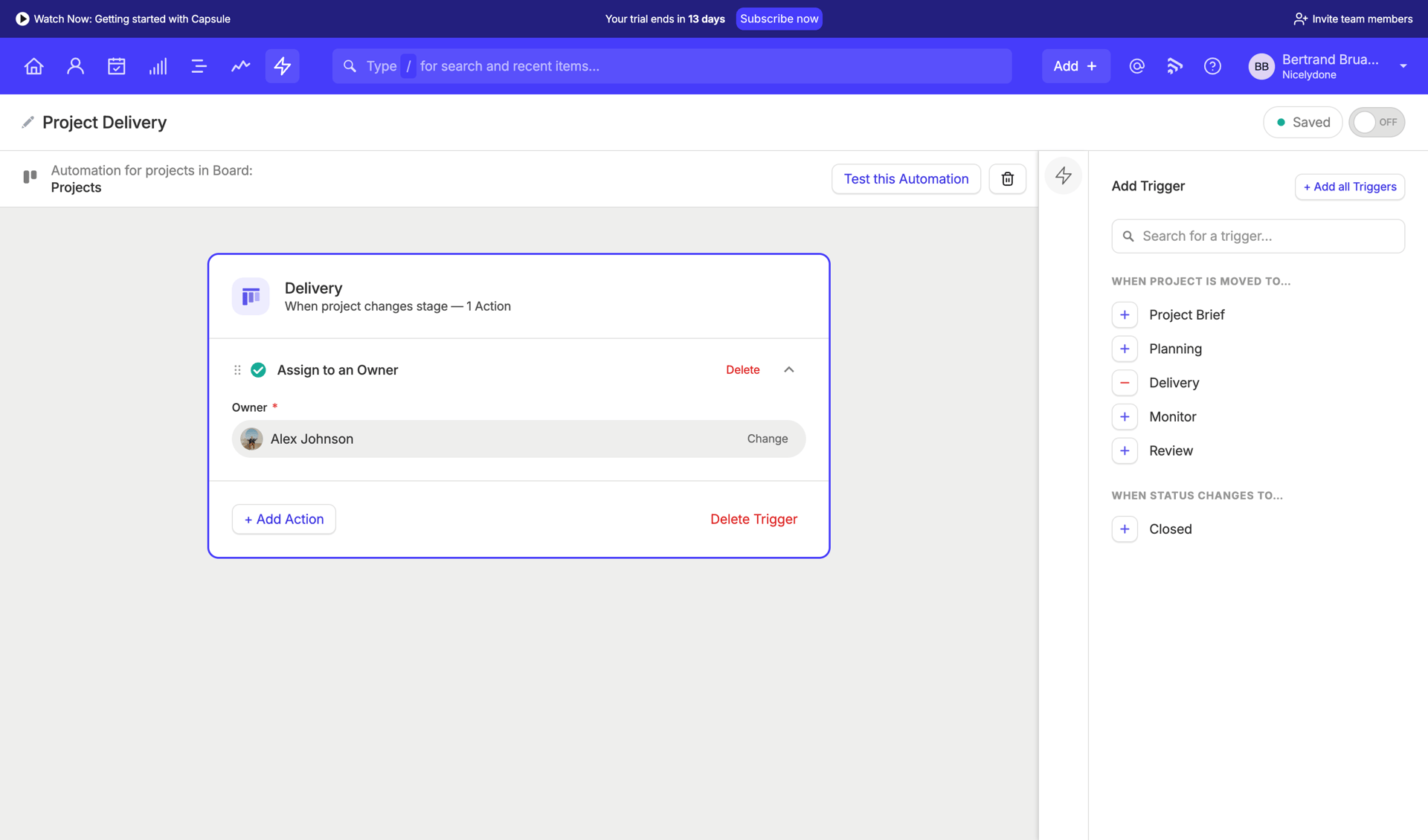Image resolution: width=1428 pixels, height=840 pixels.
Task: Open the account dropdown next to Bertrand
Action: coord(1403,66)
